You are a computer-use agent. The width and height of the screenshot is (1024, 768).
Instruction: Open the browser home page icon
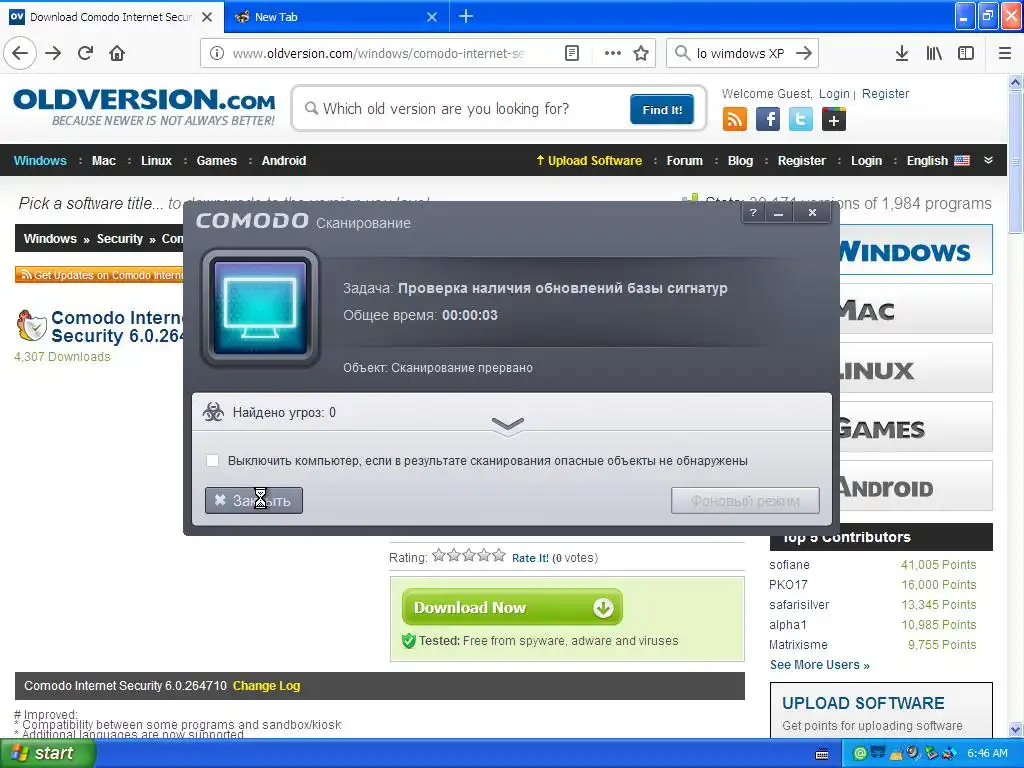pos(117,53)
